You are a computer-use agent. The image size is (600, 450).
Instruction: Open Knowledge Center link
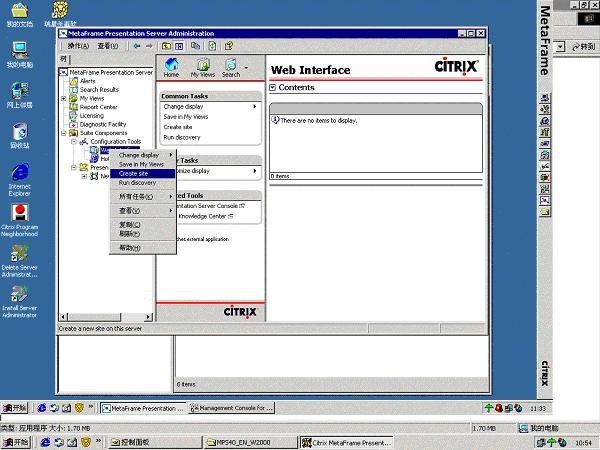[x=205, y=216]
